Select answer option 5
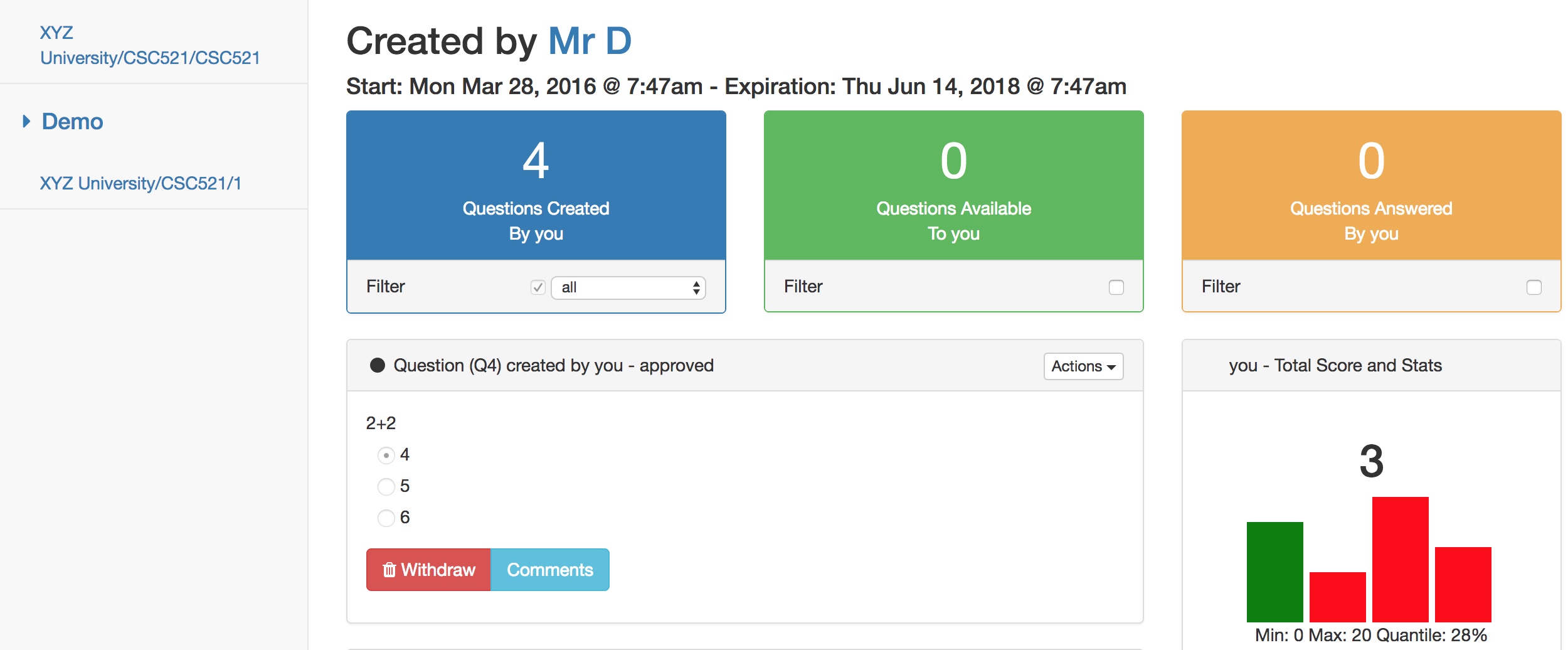Screen dimensions: 1568x650 (x=386, y=486)
